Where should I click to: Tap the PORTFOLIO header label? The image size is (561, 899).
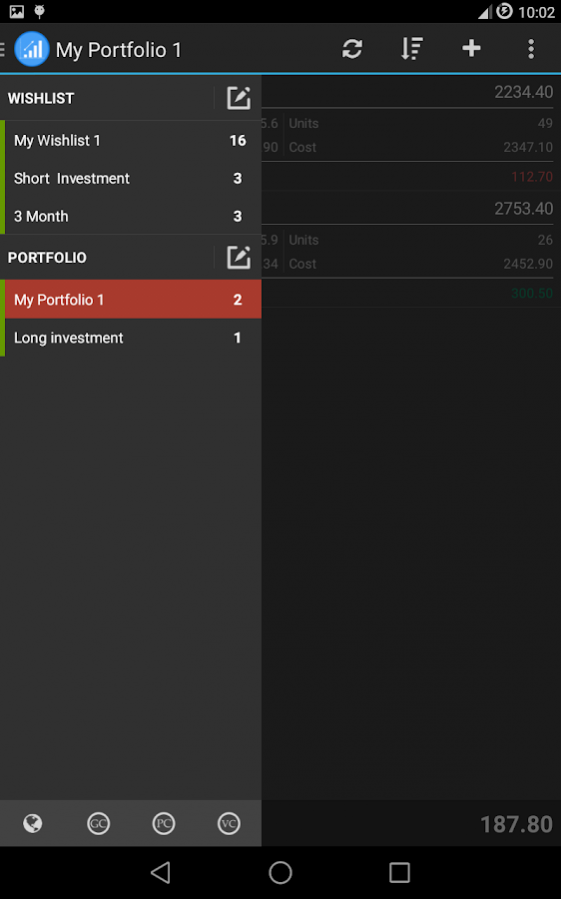click(47, 257)
